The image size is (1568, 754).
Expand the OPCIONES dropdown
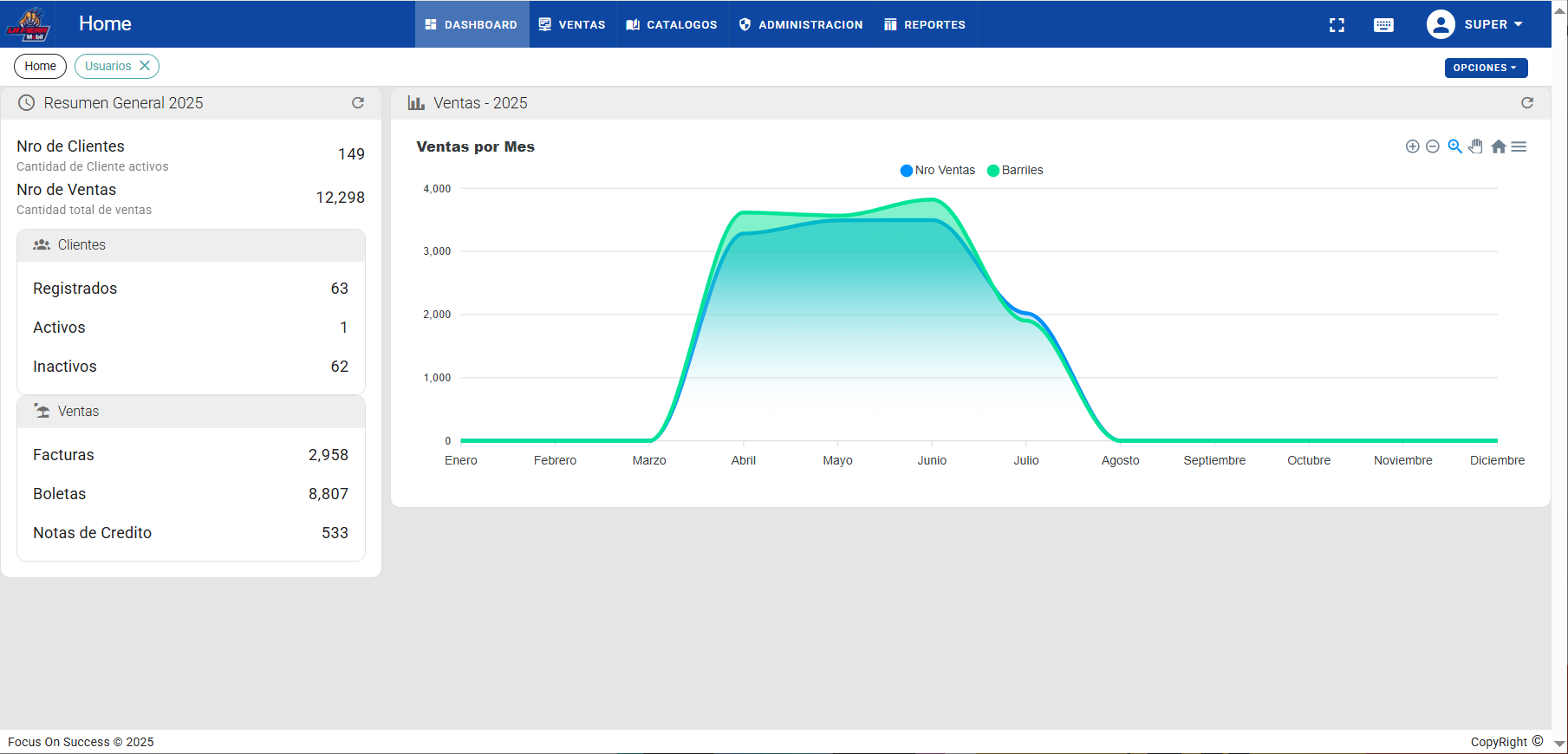point(1486,68)
